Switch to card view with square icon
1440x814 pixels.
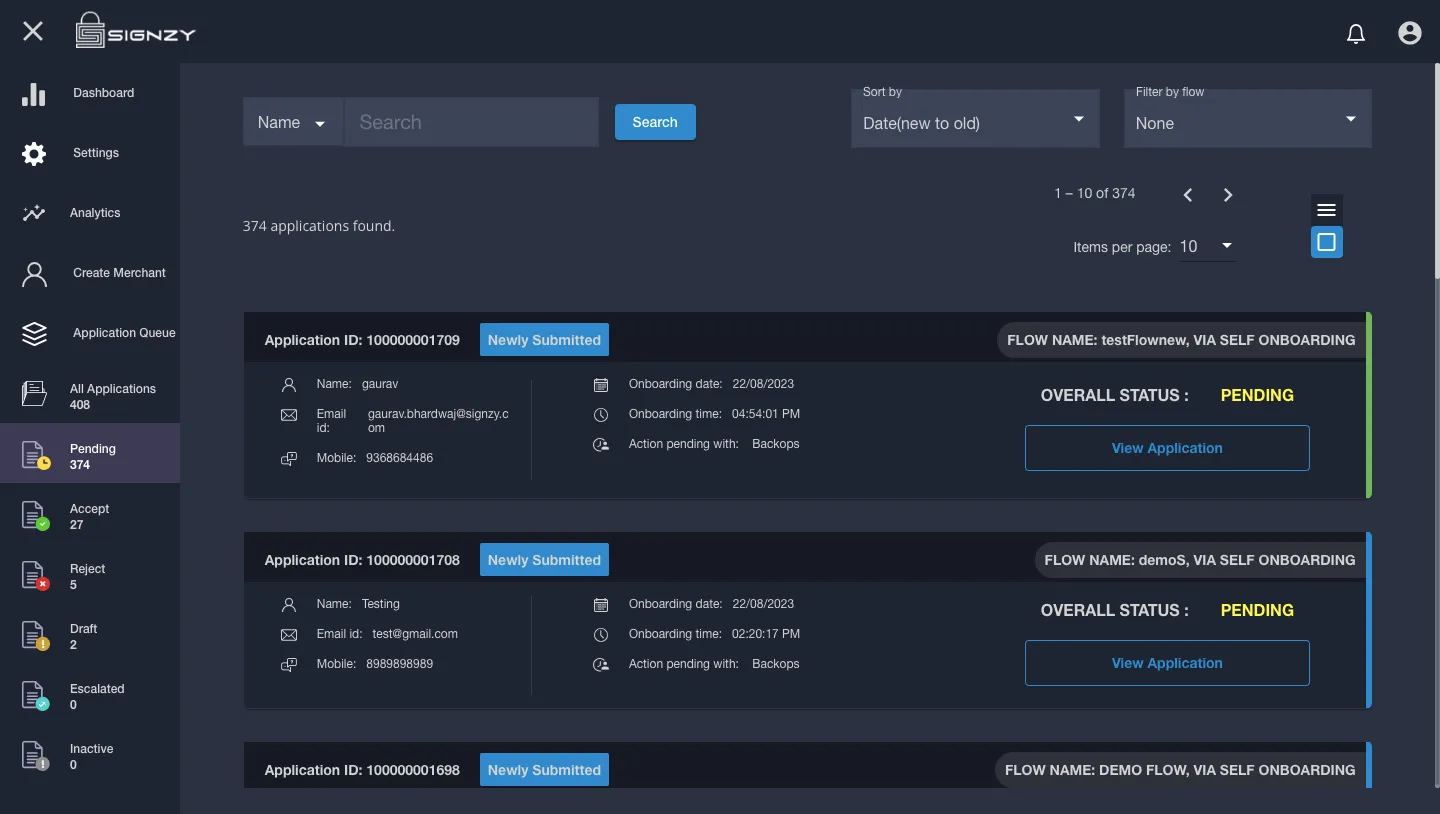[1327, 242]
